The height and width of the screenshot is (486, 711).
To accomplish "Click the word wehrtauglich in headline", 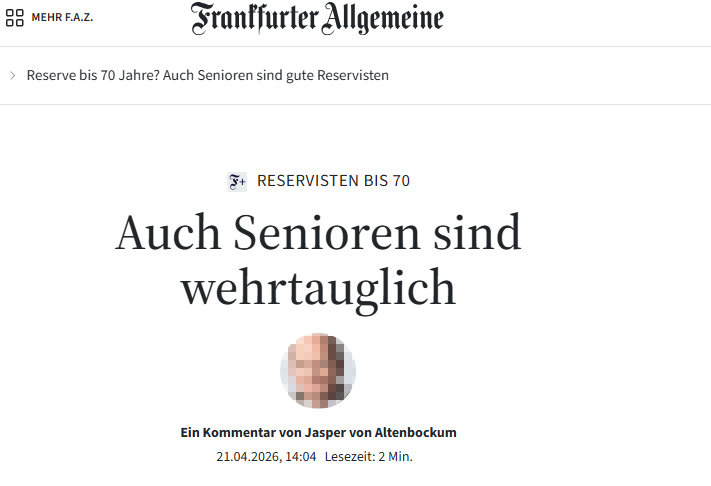I will pyautogui.click(x=318, y=289).
